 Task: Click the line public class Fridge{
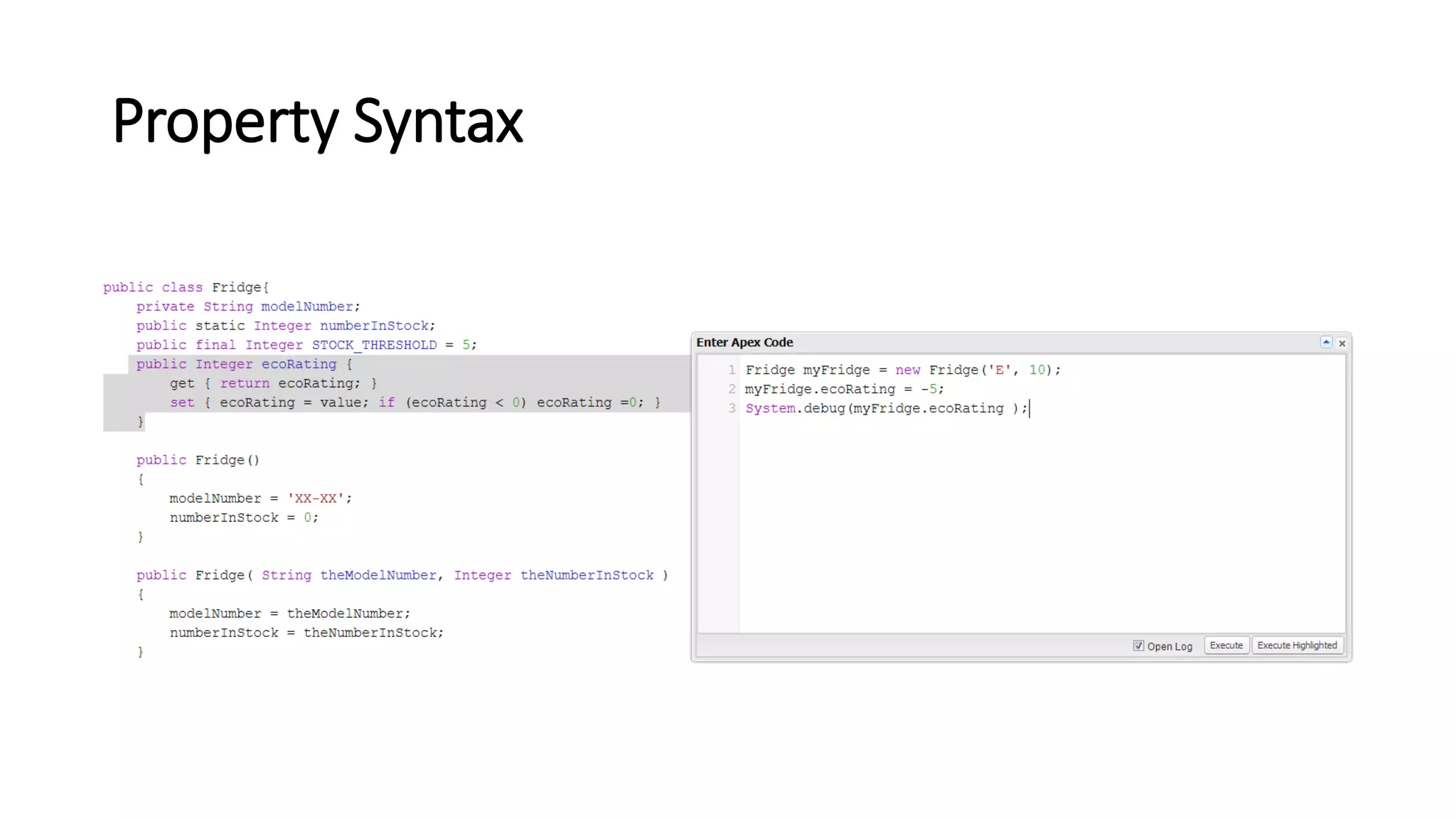click(x=186, y=287)
